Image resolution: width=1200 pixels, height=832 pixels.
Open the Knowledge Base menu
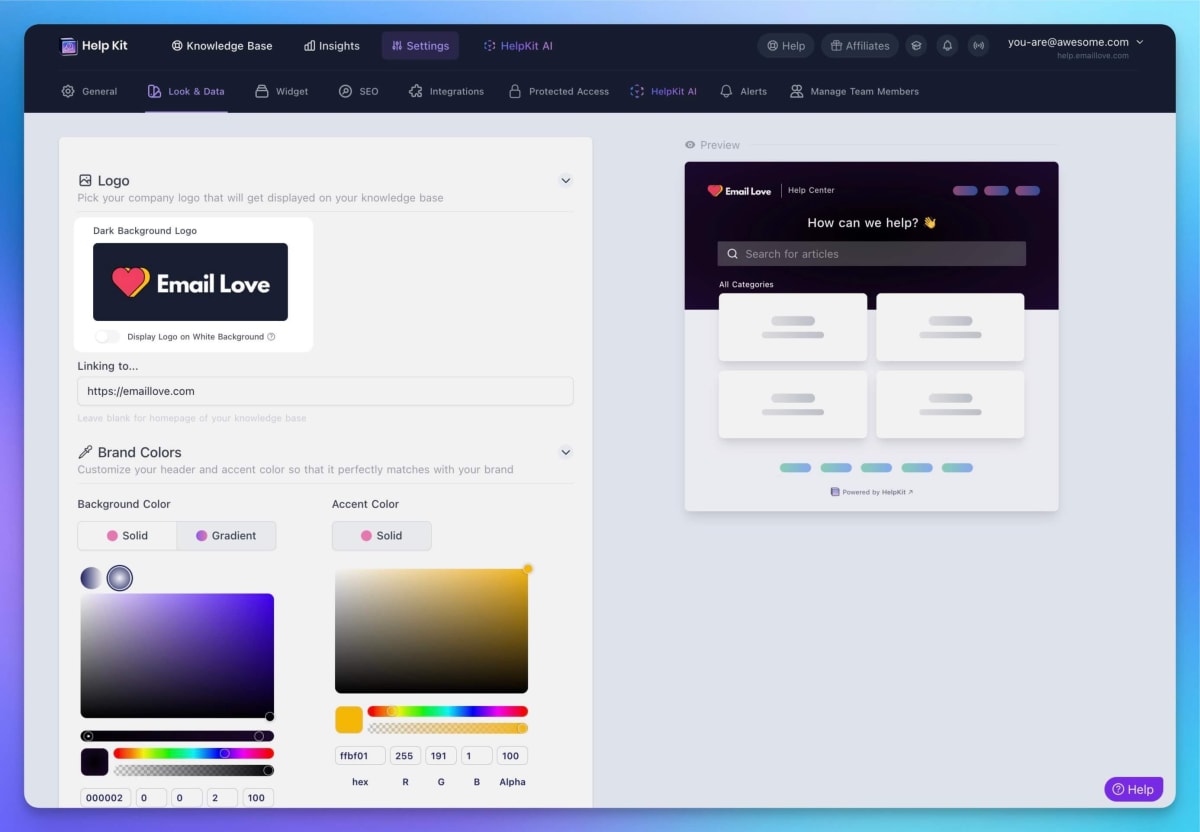click(222, 46)
